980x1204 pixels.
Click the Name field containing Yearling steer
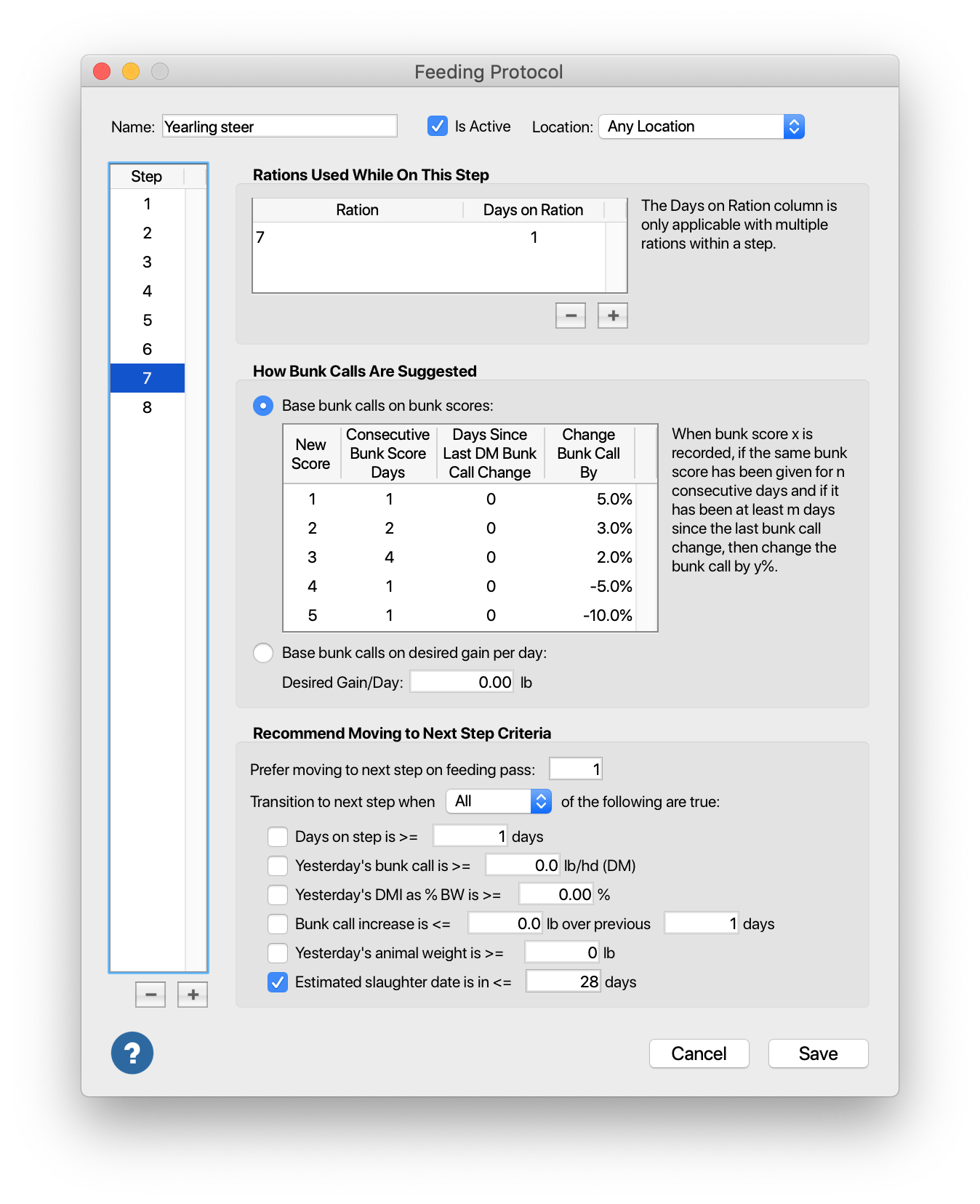coord(280,127)
